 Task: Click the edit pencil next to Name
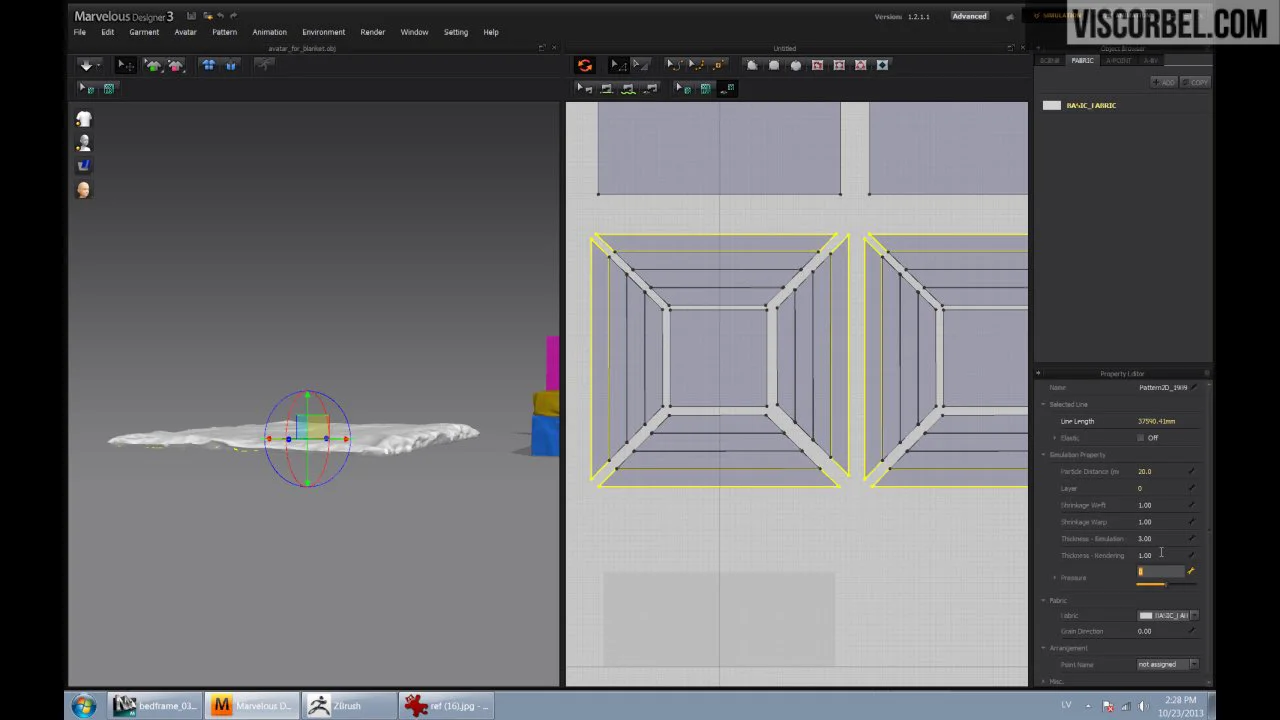pyautogui.click(x=1193, y=387)
